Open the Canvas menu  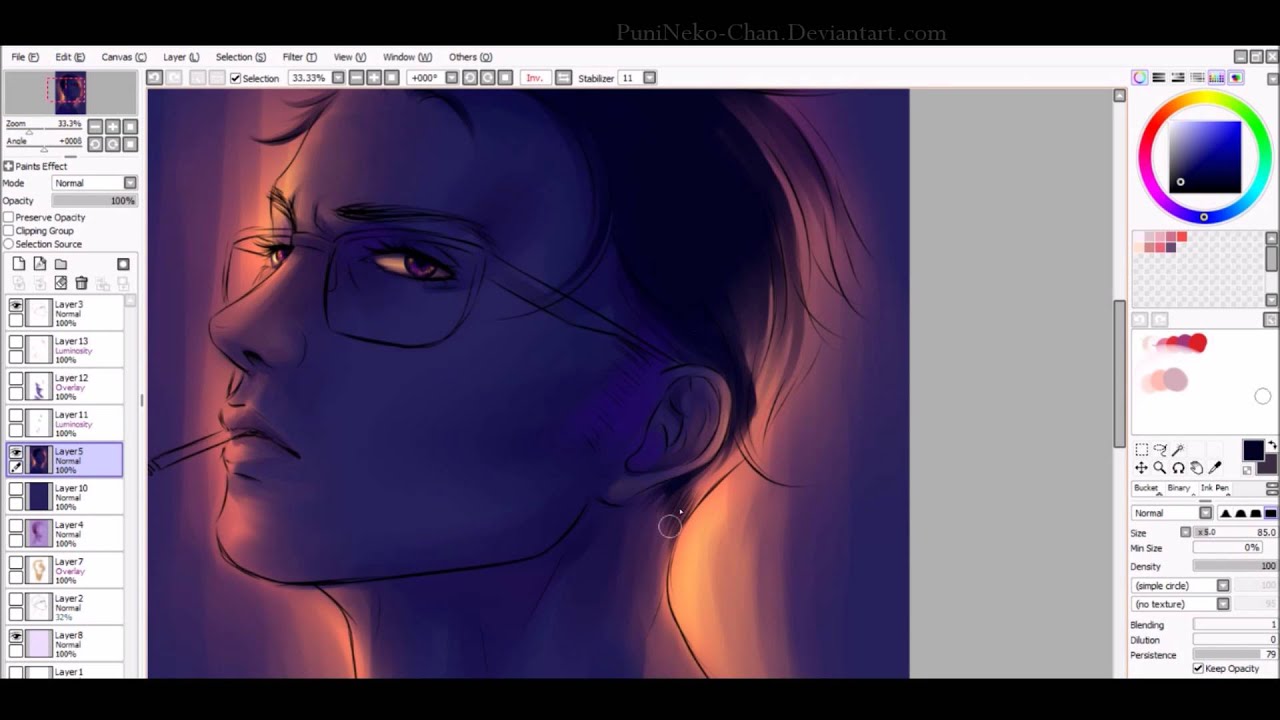[x=124, y=57]
